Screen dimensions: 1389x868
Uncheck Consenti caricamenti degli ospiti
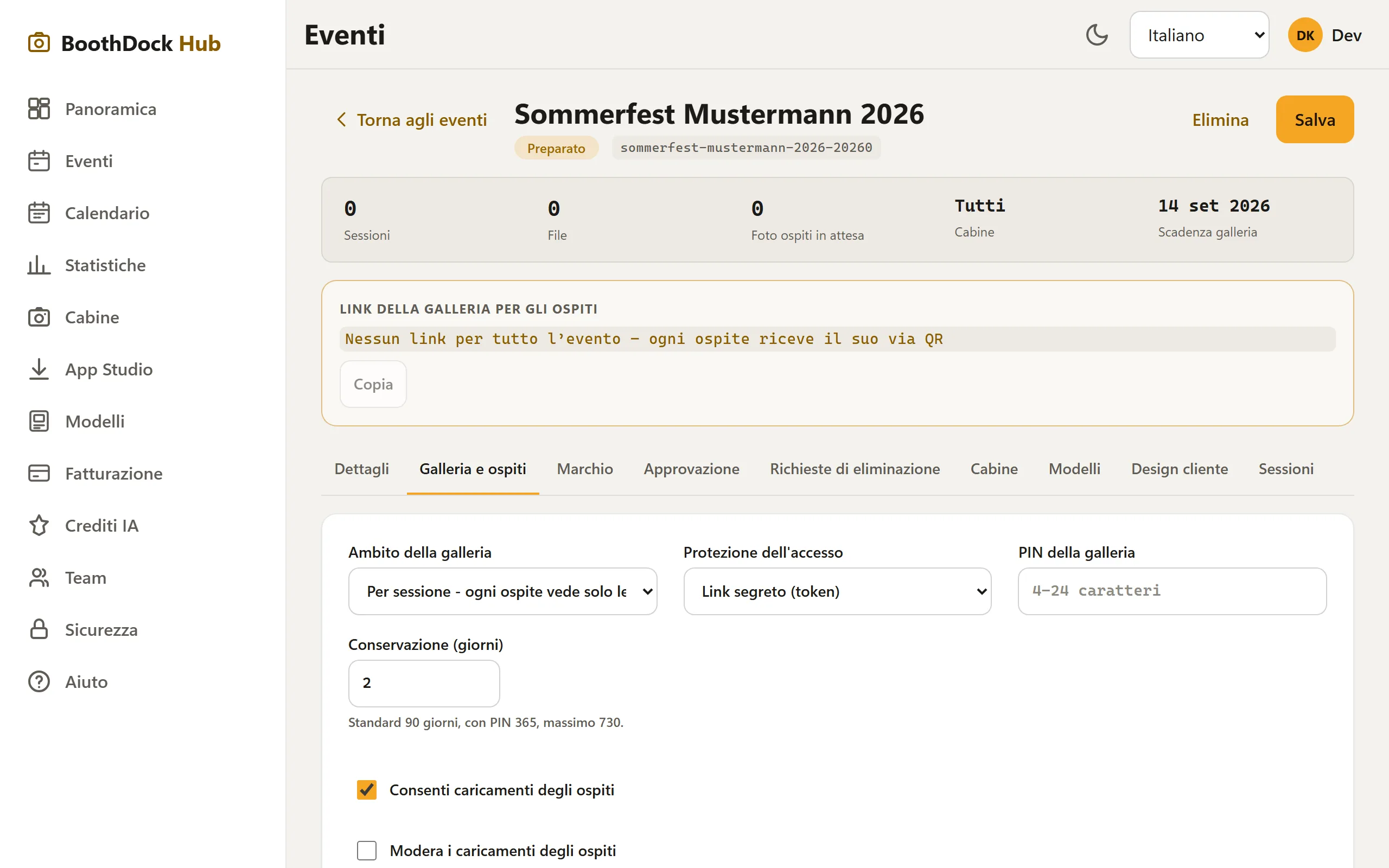point(367,790)
